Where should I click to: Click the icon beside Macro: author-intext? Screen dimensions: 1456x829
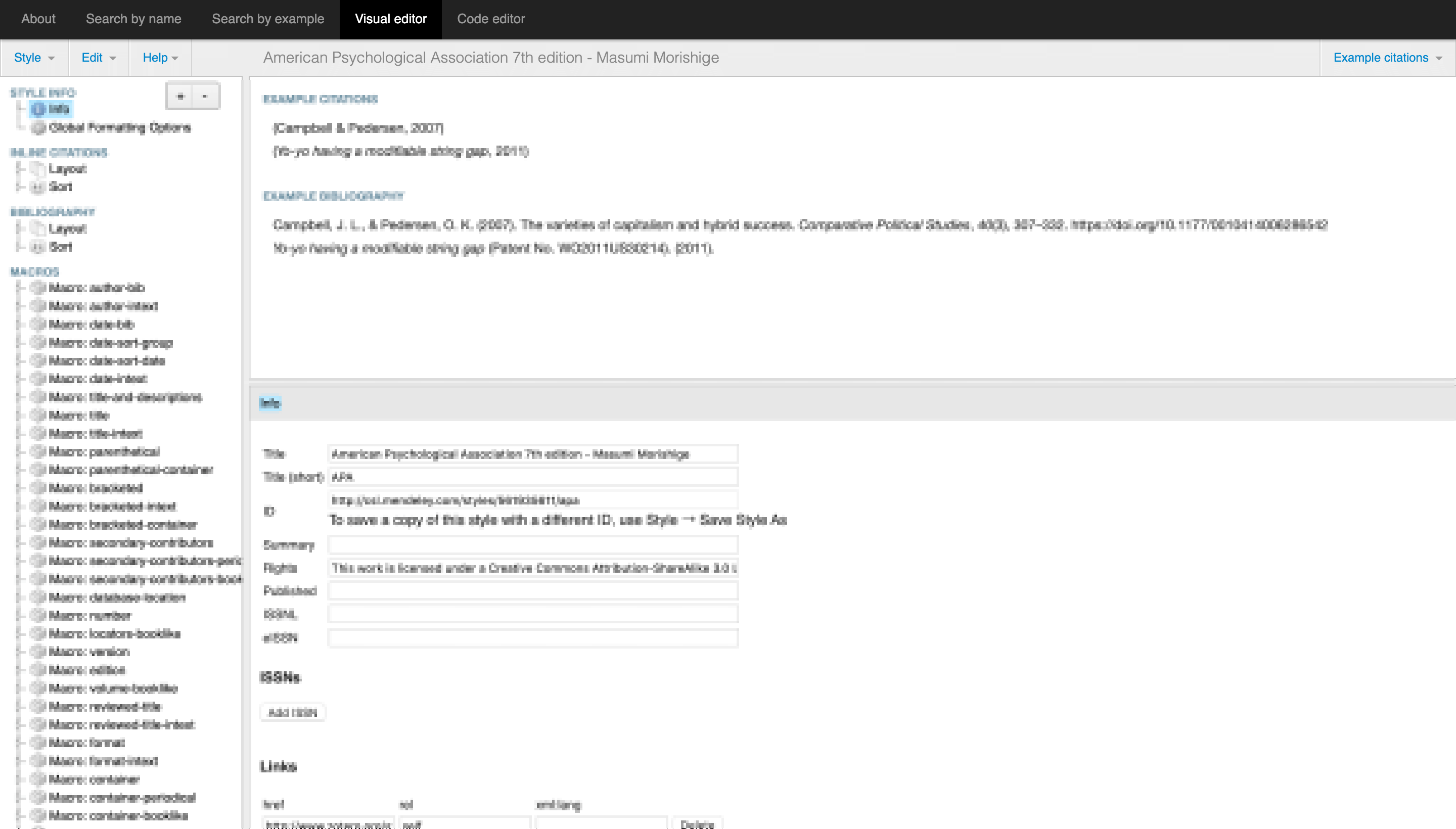click(38, 306)
